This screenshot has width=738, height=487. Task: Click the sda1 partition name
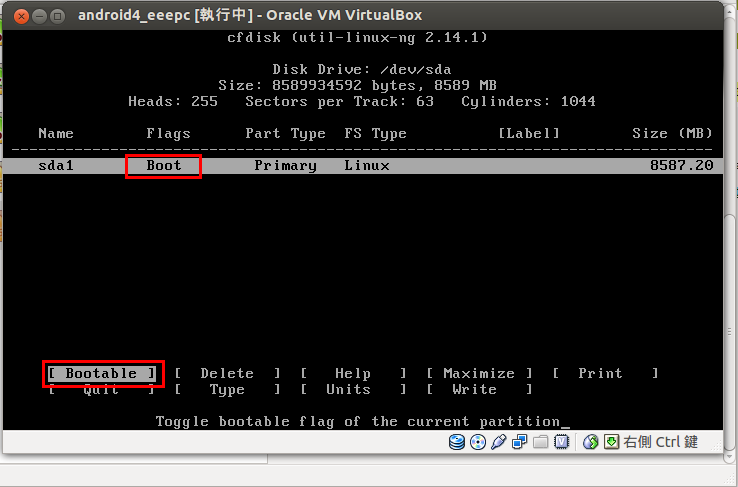[x=56, y=166]
